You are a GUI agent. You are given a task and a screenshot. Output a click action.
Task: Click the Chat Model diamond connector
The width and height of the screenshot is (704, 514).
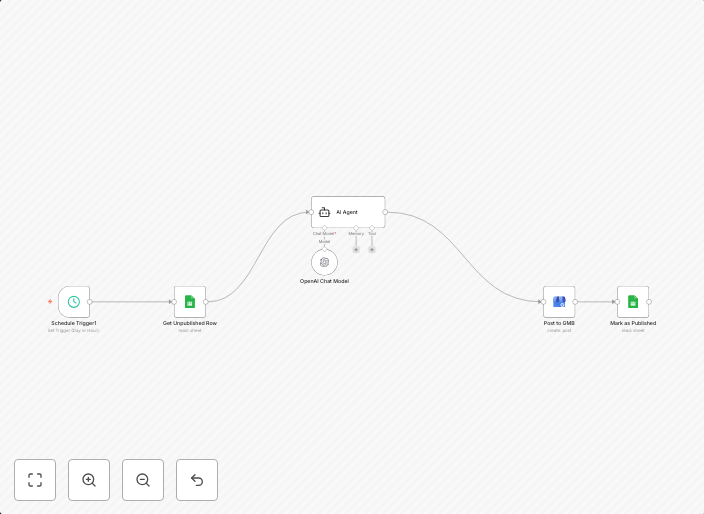324,228
